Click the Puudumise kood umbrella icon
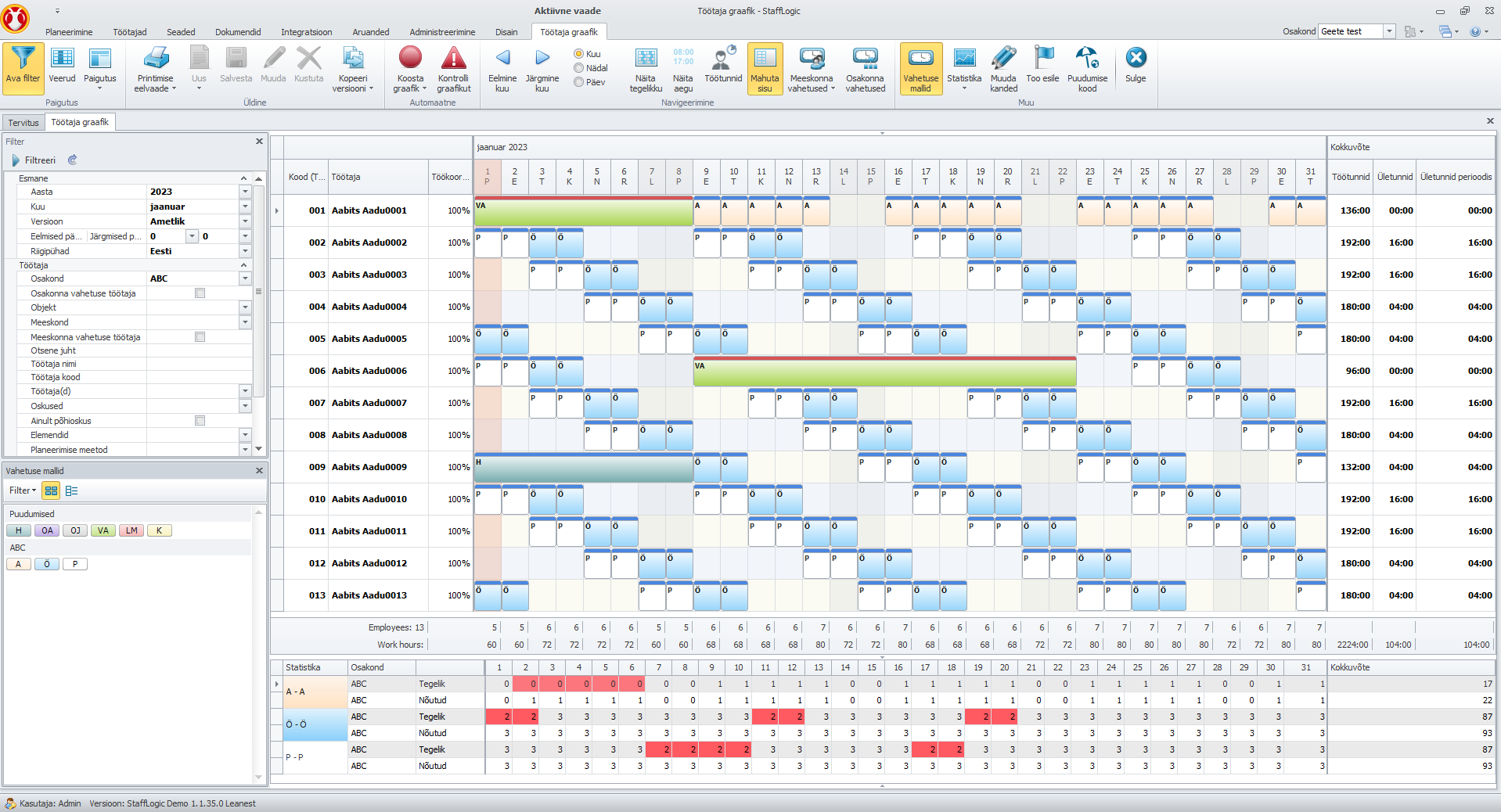Viewport: 1501px width, 812px height. [1087, 58]
